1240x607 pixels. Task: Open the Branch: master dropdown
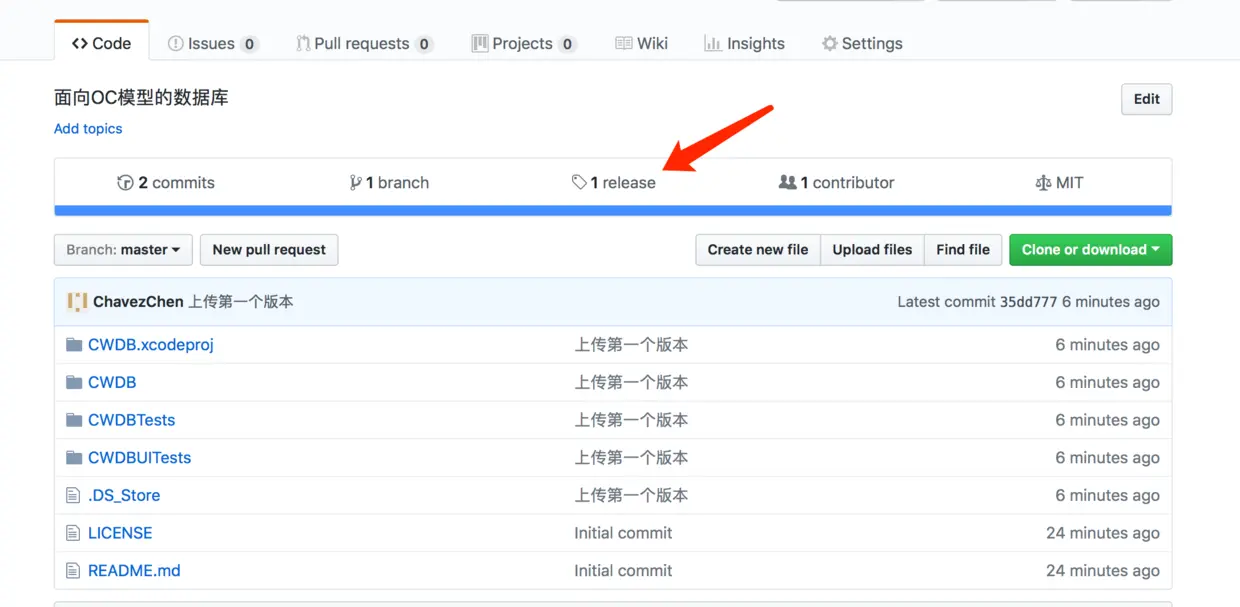(x=123, y=250)
